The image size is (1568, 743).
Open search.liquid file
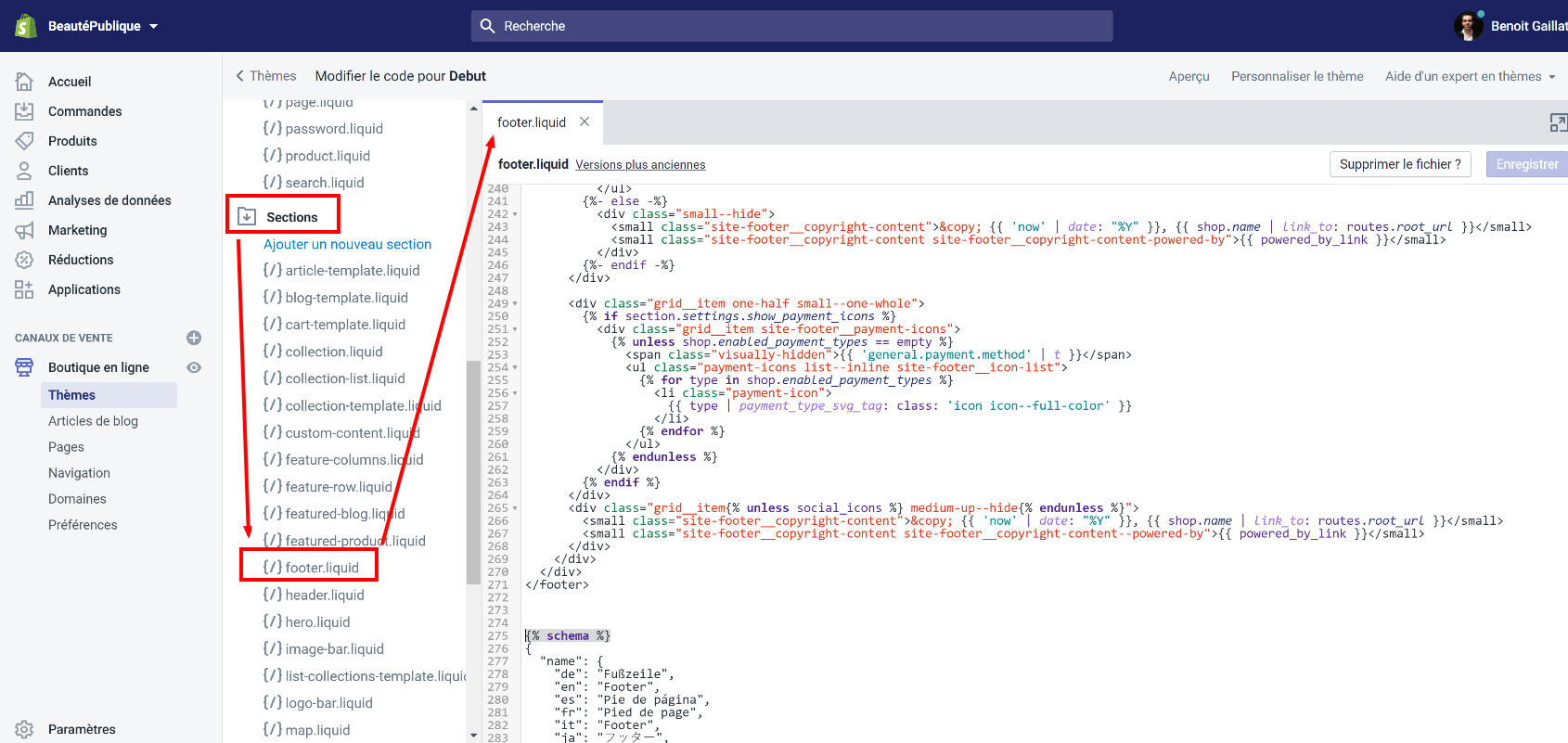tap(314, 183)
